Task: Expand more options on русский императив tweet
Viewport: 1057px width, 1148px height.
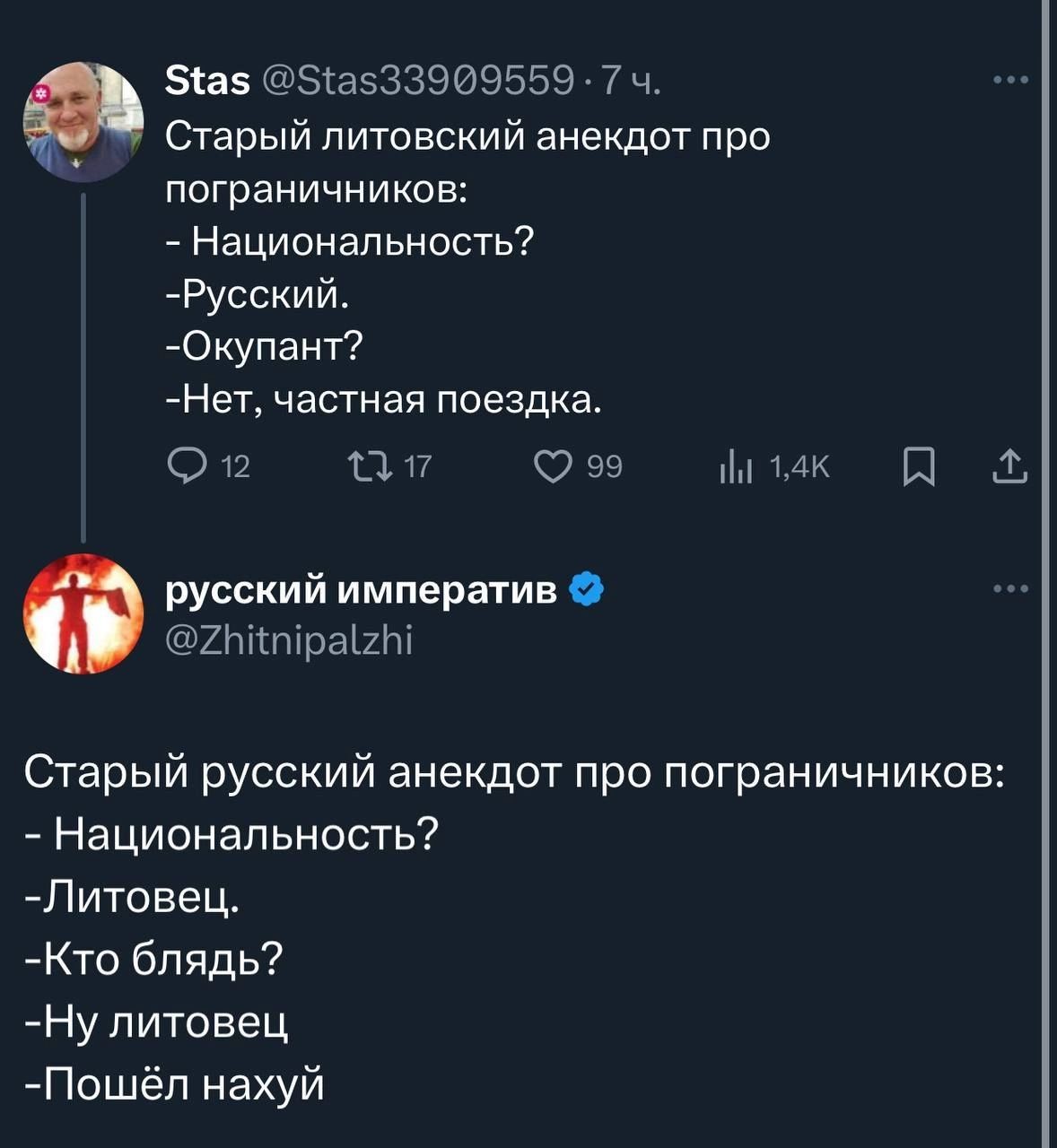Action: (1011, 589)
